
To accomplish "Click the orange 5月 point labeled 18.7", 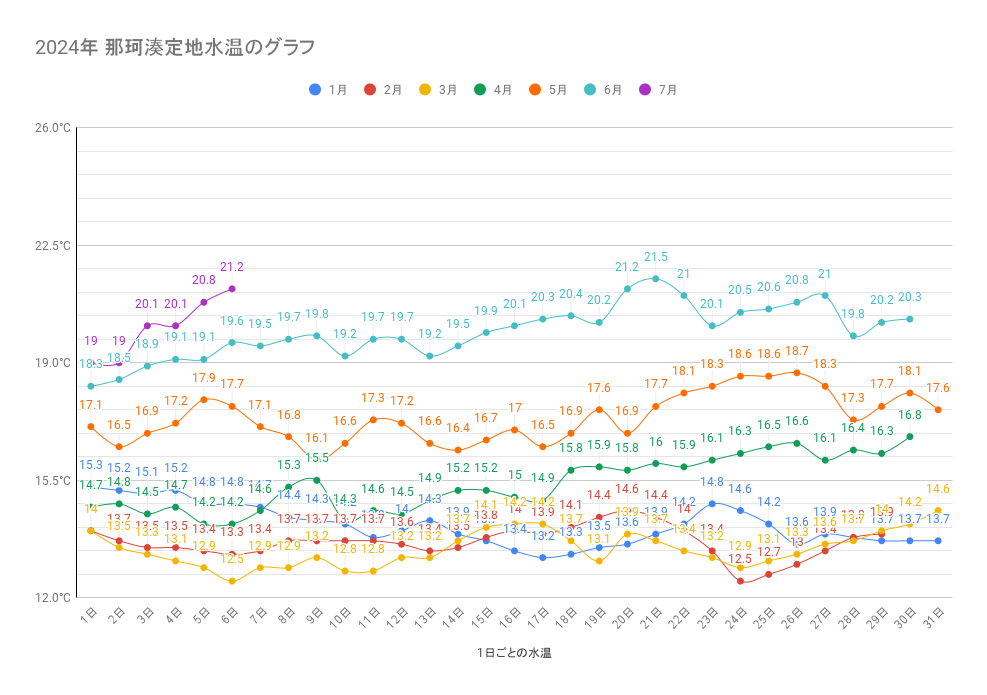I will pos(797,372).
